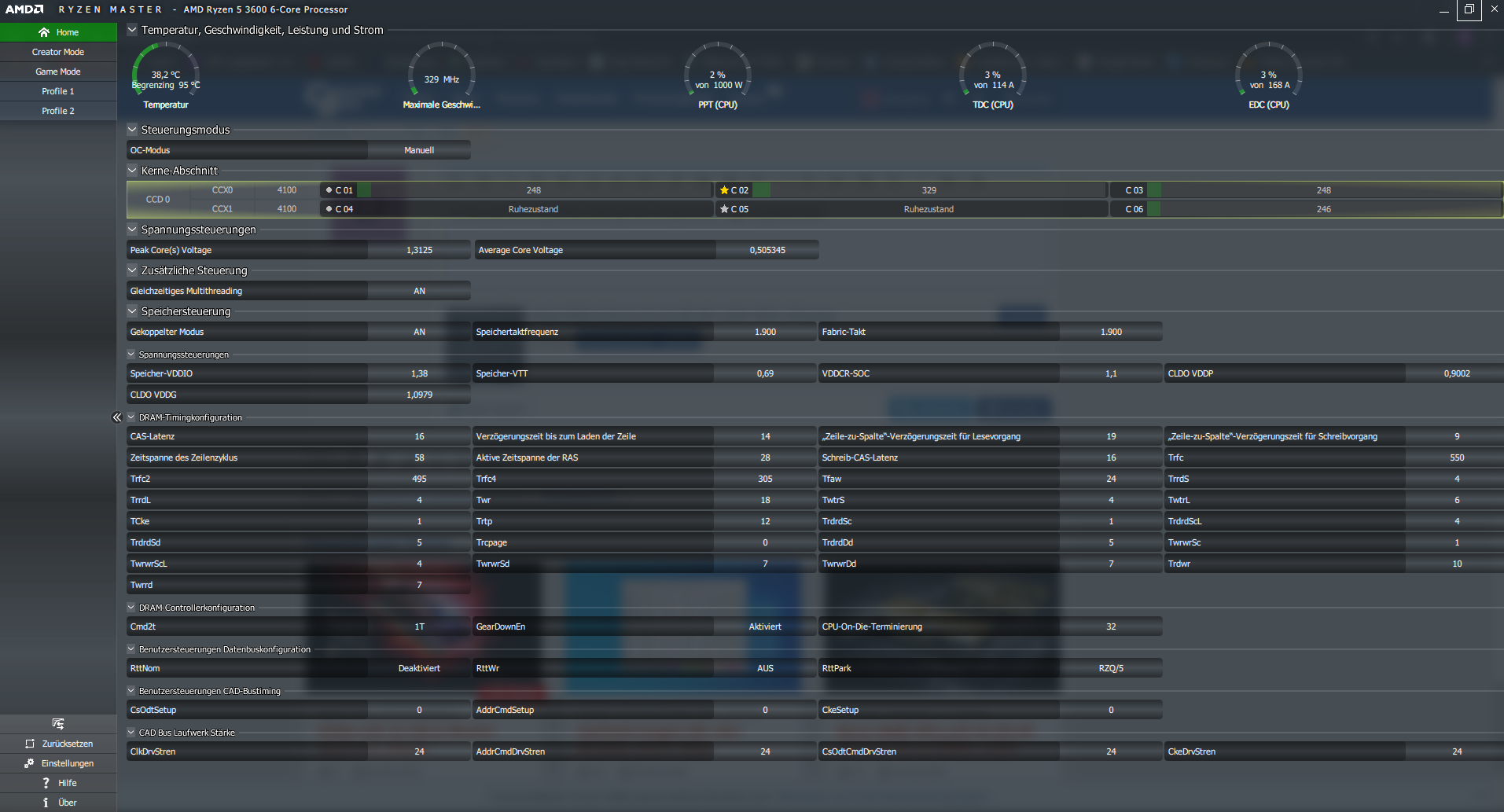Collapse Temperatur, Geschwindigkeit, Leistung und Strom section

point(132,30)
